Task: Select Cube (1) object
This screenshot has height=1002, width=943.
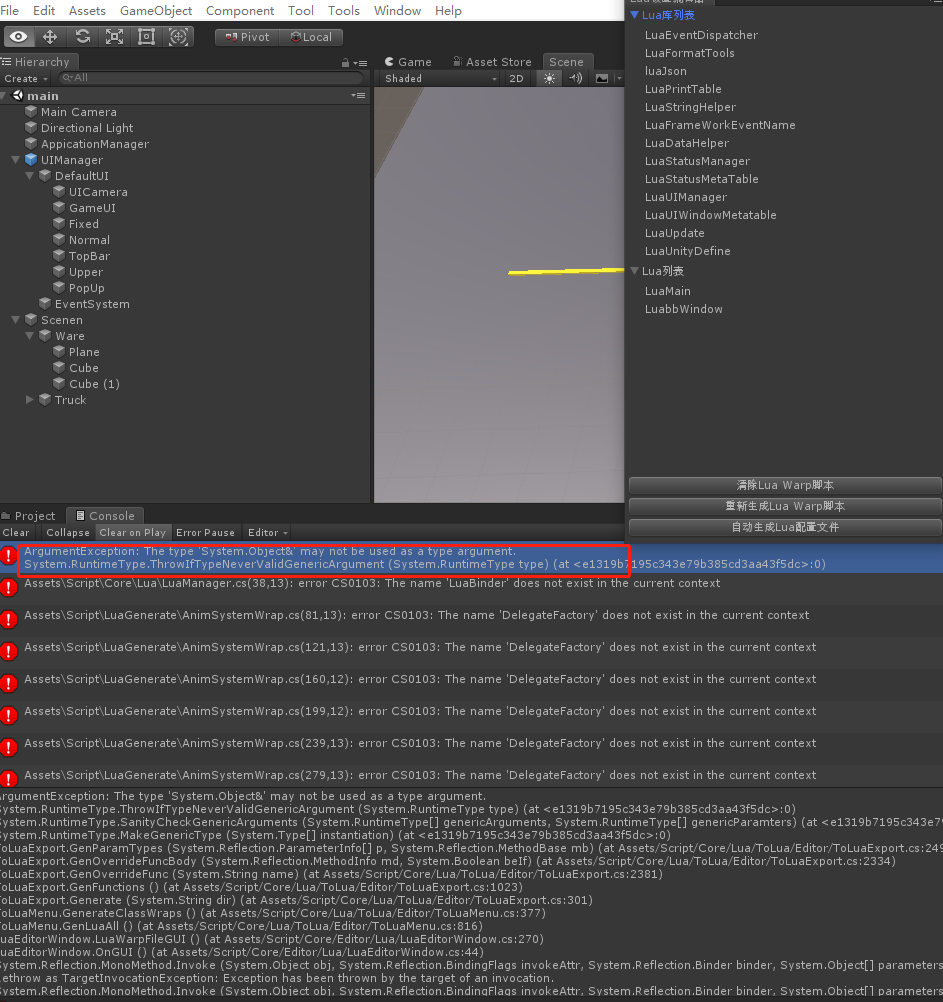Action: (94, 383)
